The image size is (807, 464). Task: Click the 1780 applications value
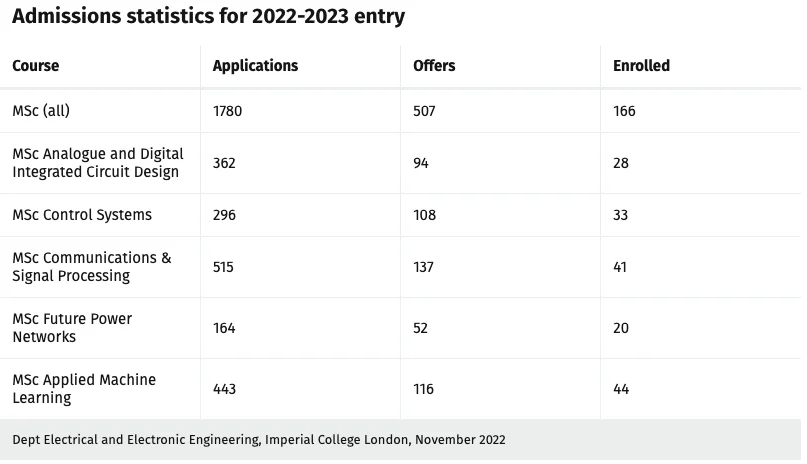(227, 111)
